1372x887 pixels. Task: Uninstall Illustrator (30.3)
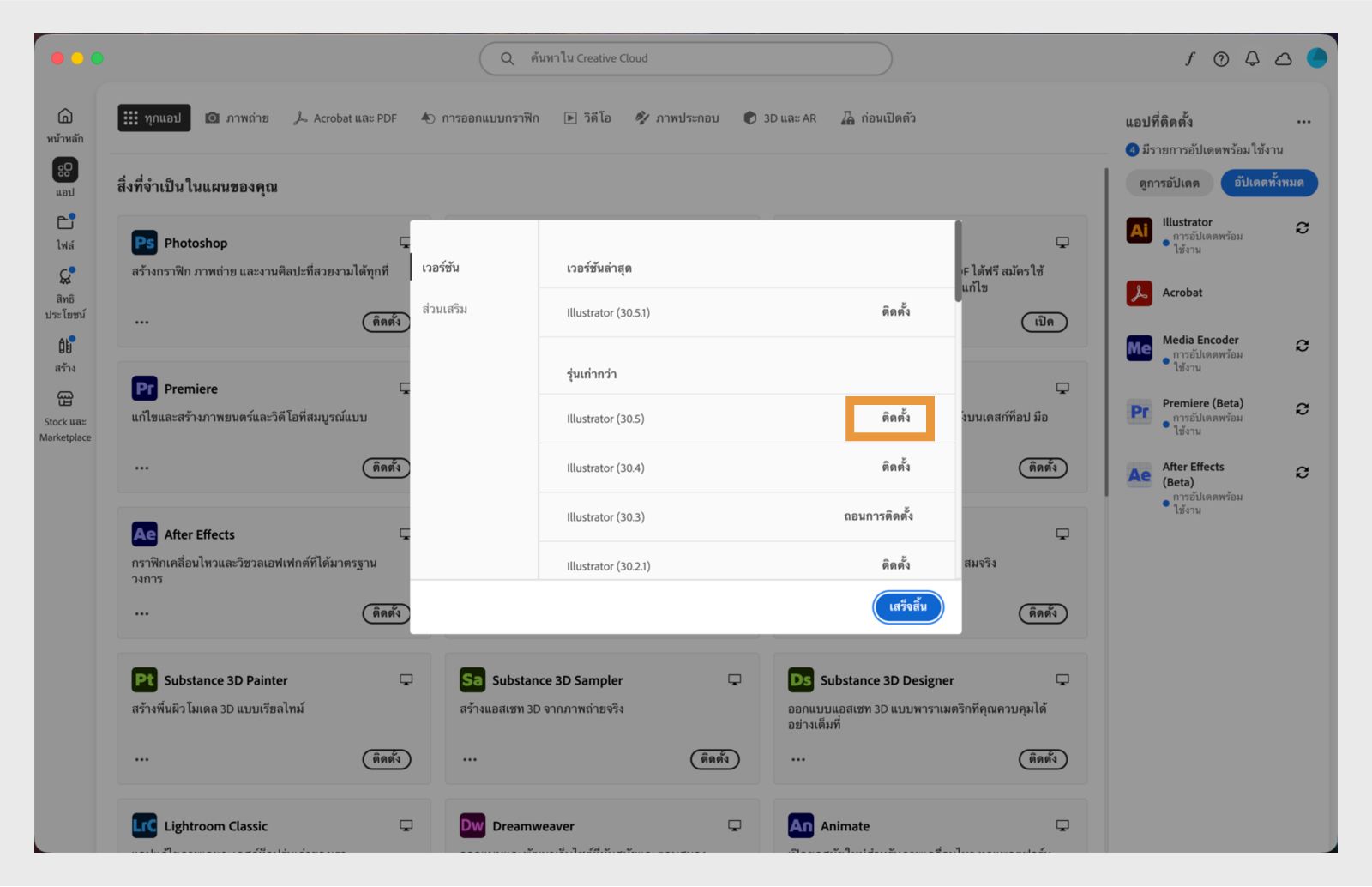click(x=878, y=516)
